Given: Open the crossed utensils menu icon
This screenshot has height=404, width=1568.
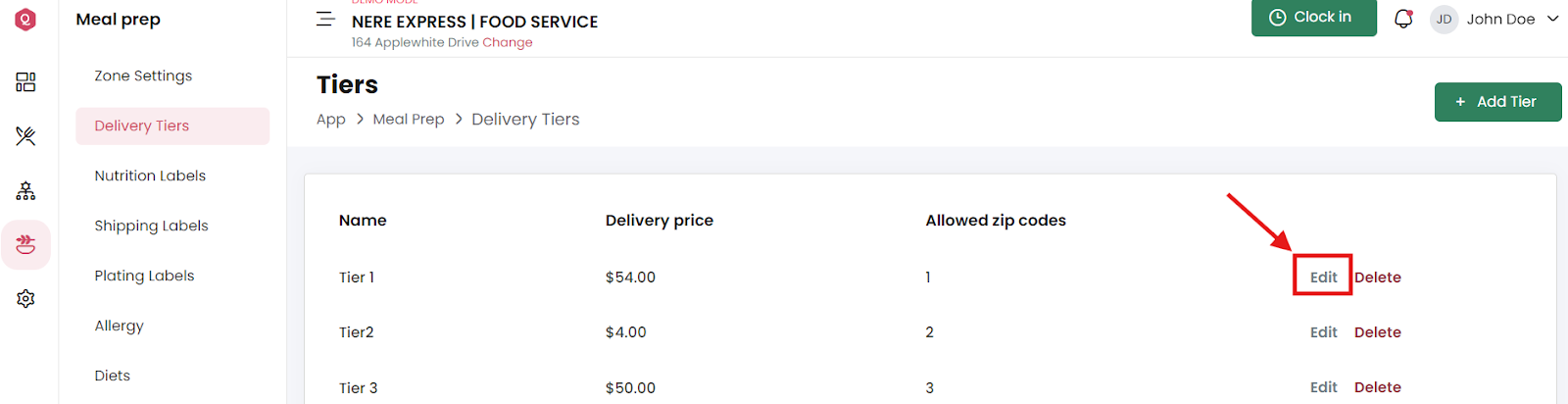Looking at the screenshot, I should tap(25, 136).
